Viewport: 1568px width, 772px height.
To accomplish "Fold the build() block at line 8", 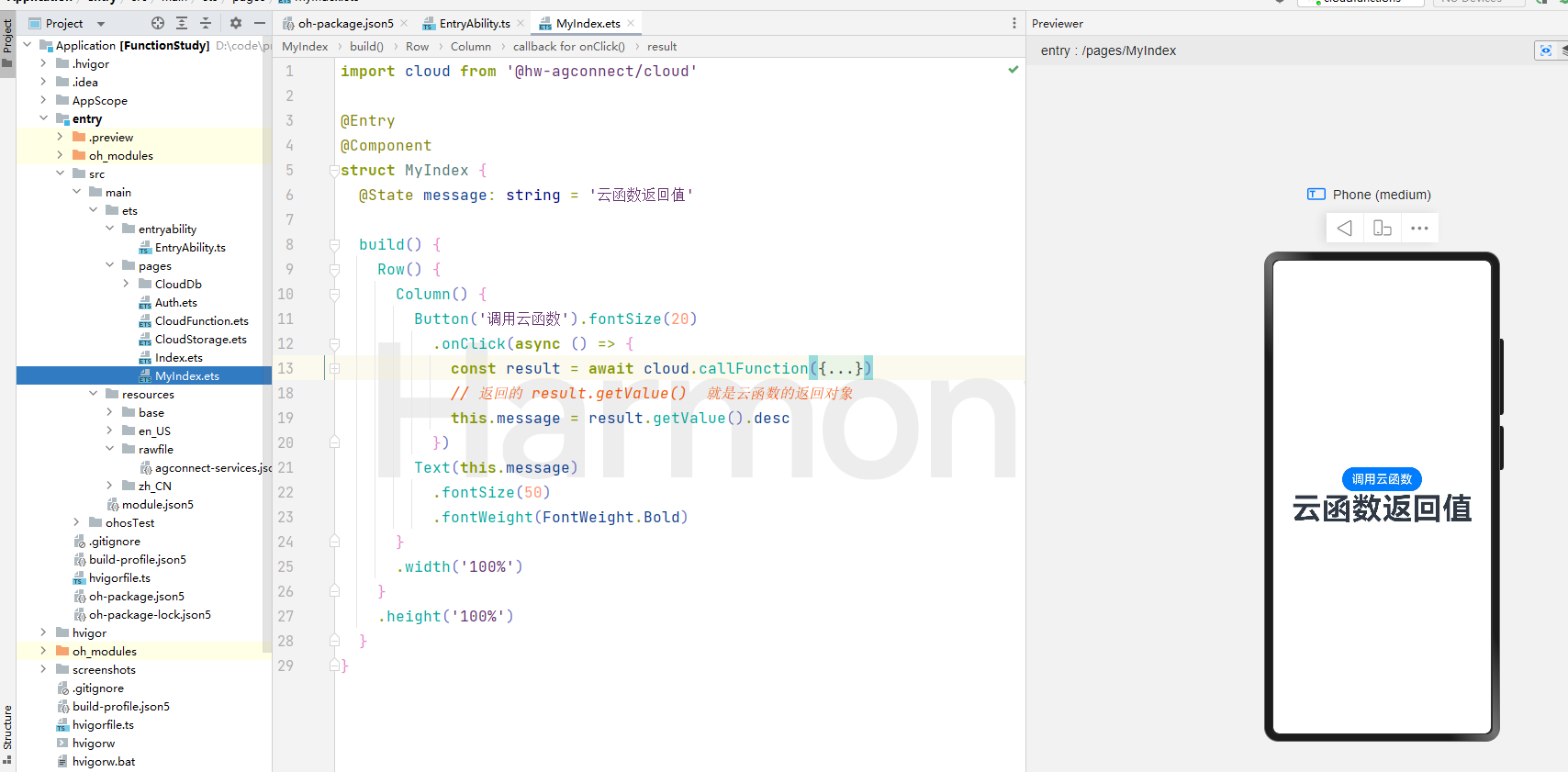I will tap(335, 244).
